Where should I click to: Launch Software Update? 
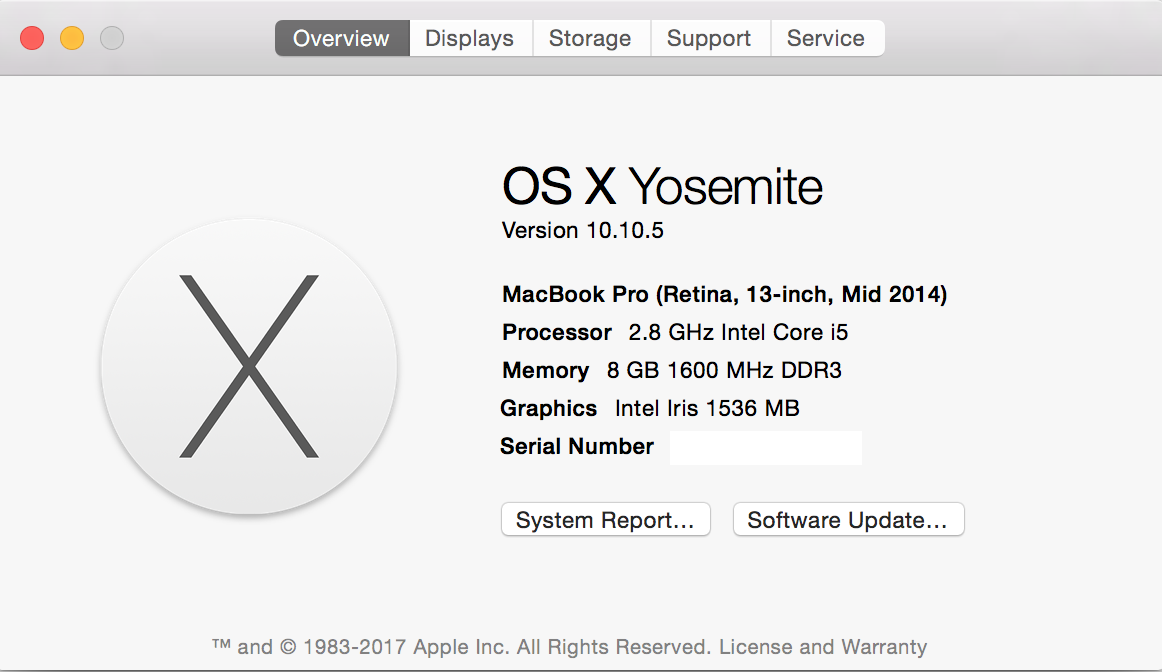pos(848,520)
